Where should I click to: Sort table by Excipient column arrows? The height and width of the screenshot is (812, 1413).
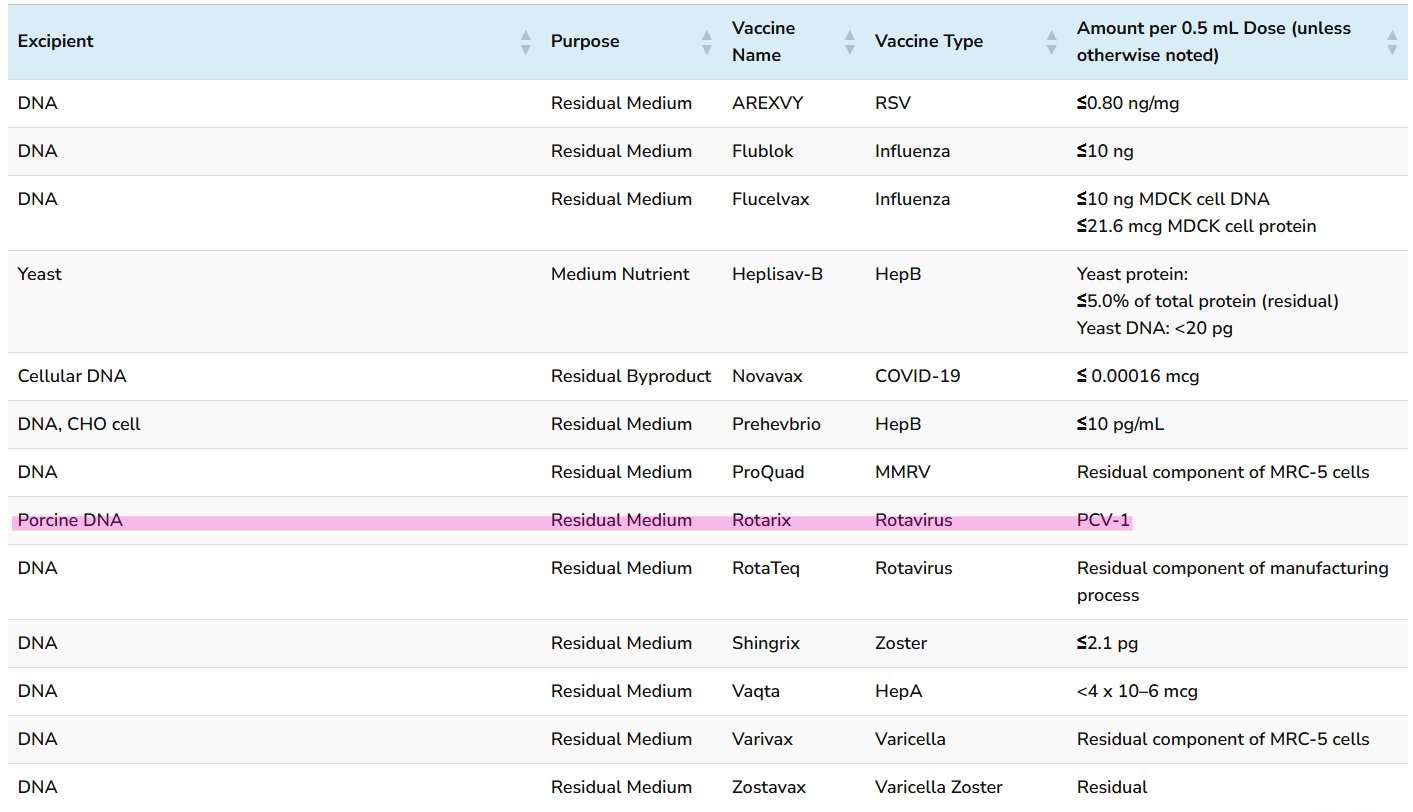pos(526,42)
